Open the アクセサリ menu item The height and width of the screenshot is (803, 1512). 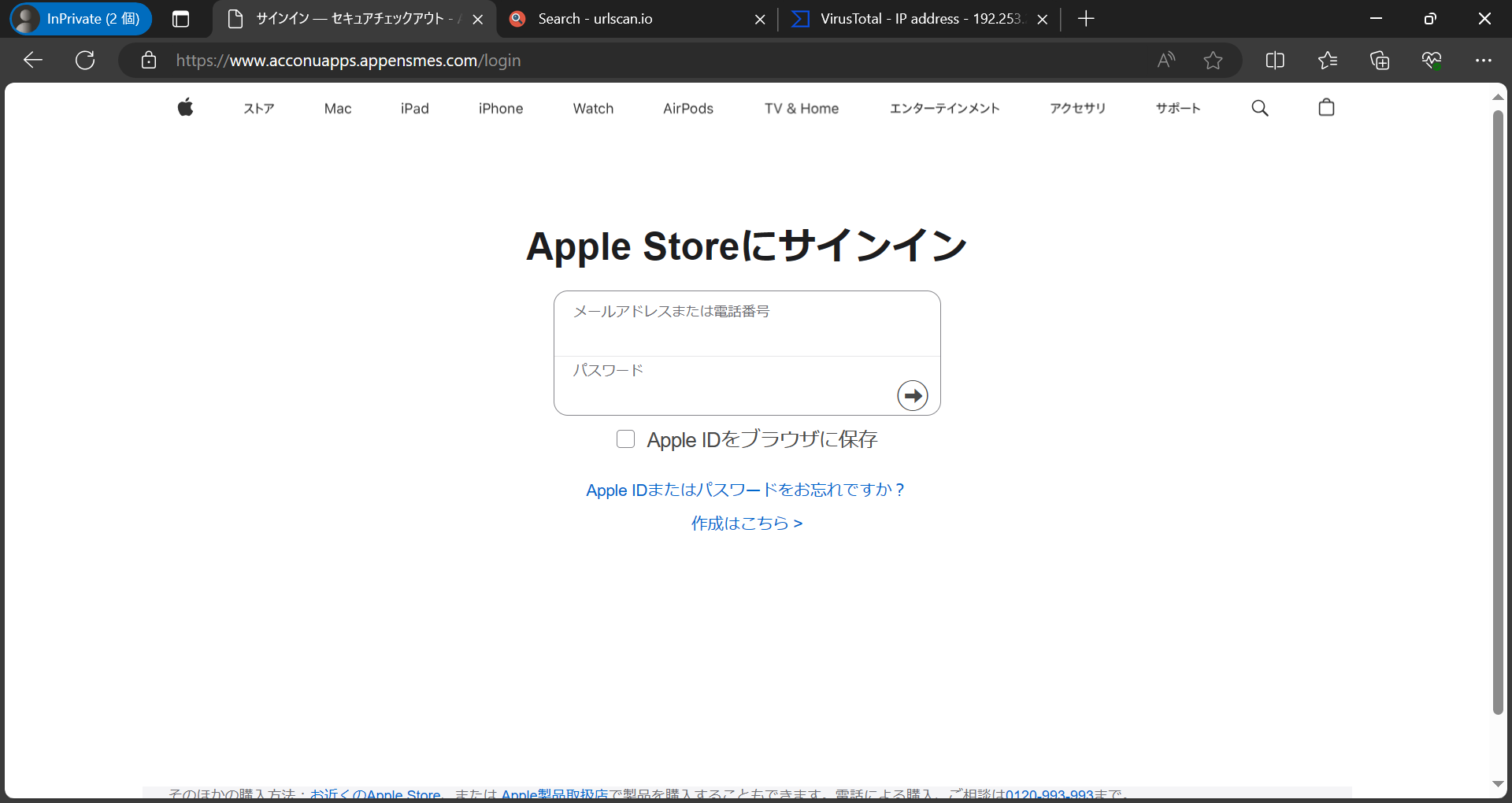click(x=1077, y=109)
